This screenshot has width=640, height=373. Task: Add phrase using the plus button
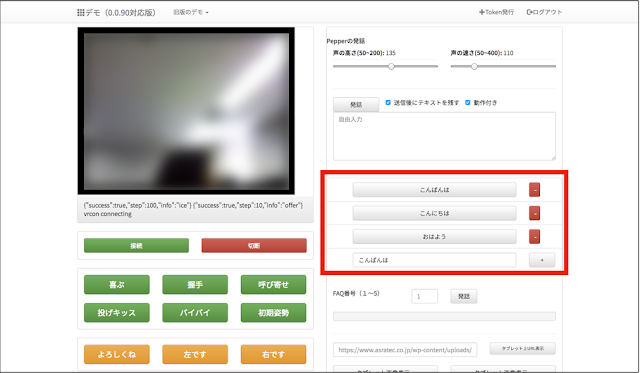(542, 260)
